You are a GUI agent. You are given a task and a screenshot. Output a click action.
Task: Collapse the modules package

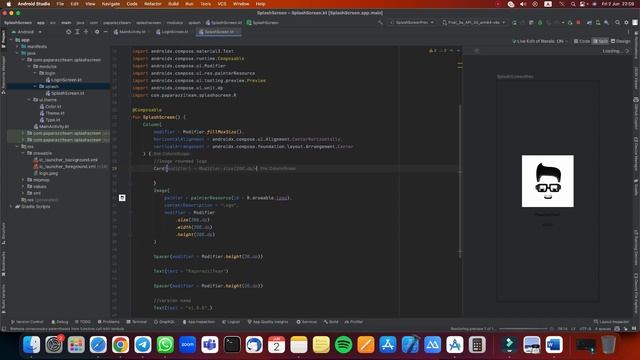coord(29,67)
